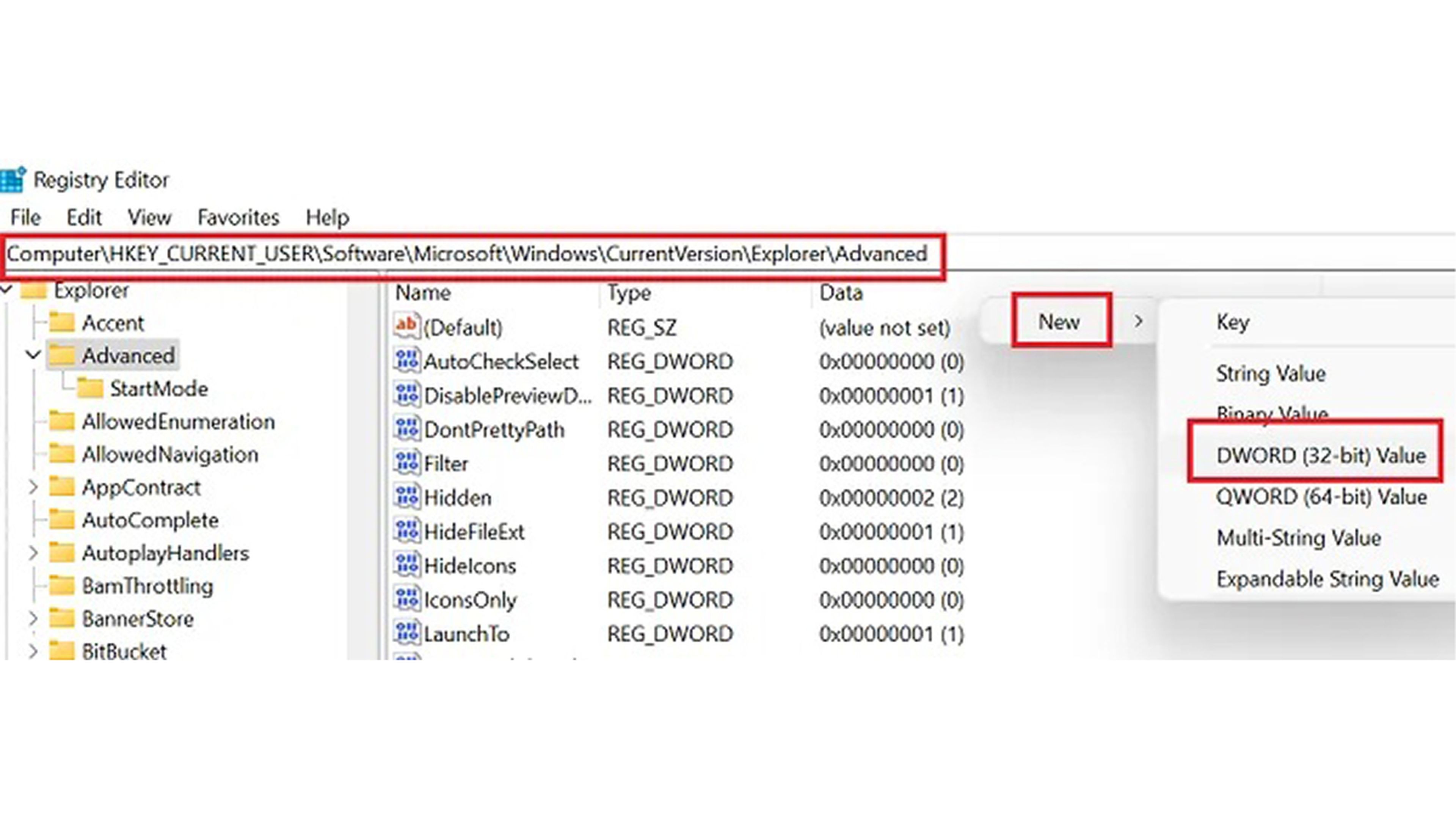Expand the BannerStore key
This screenshot has width=1456, height=819.
(x=33, y=618)
